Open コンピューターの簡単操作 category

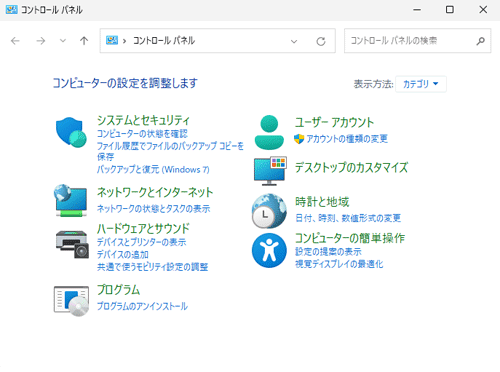click(x=350, y=238)
